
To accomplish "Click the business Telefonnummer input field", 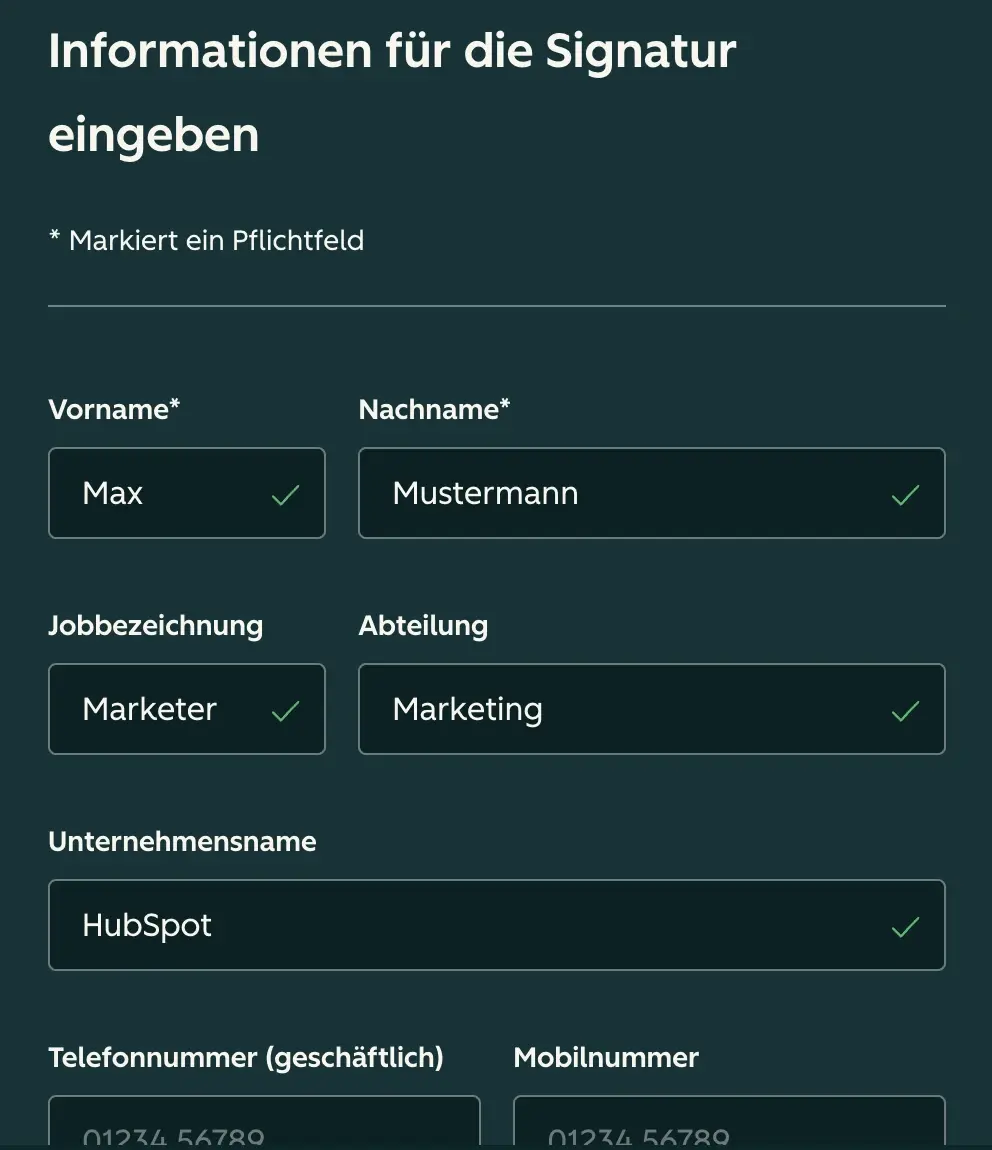I will pos(264,1125).
